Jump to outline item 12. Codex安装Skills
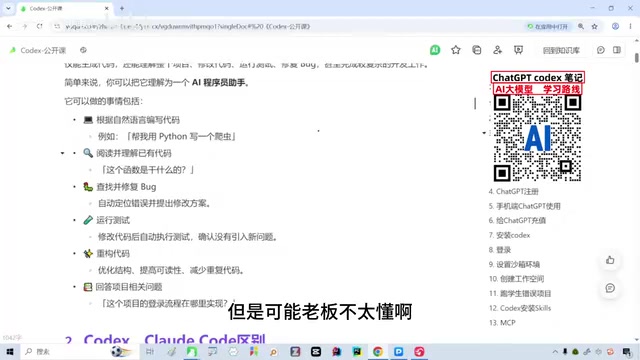The image size is (640, 360). pyautogui.click(x=520, y=308)
